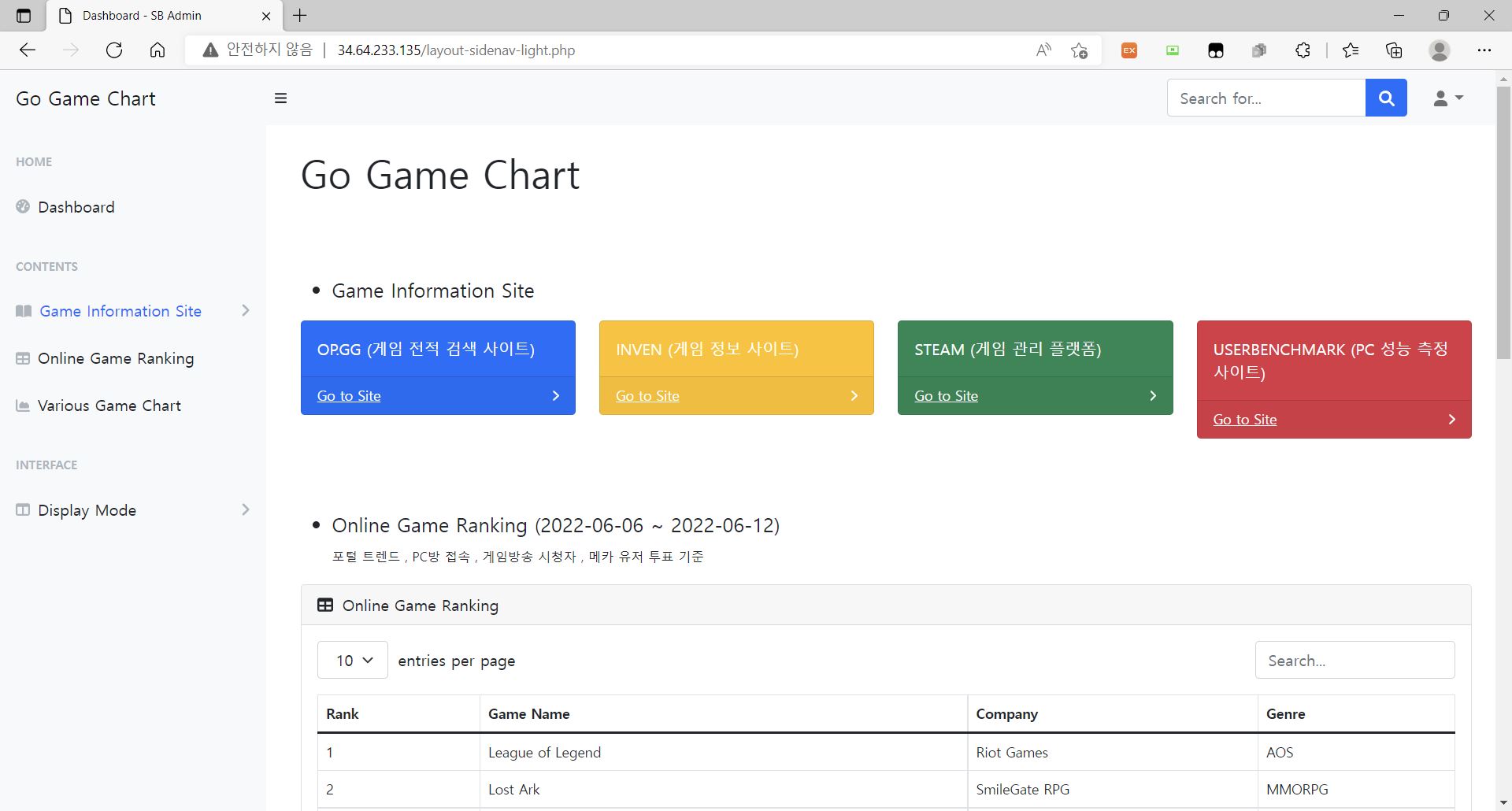Open the favorites list icon
Screen dimensions: 1512x811
pos(1351,50)
